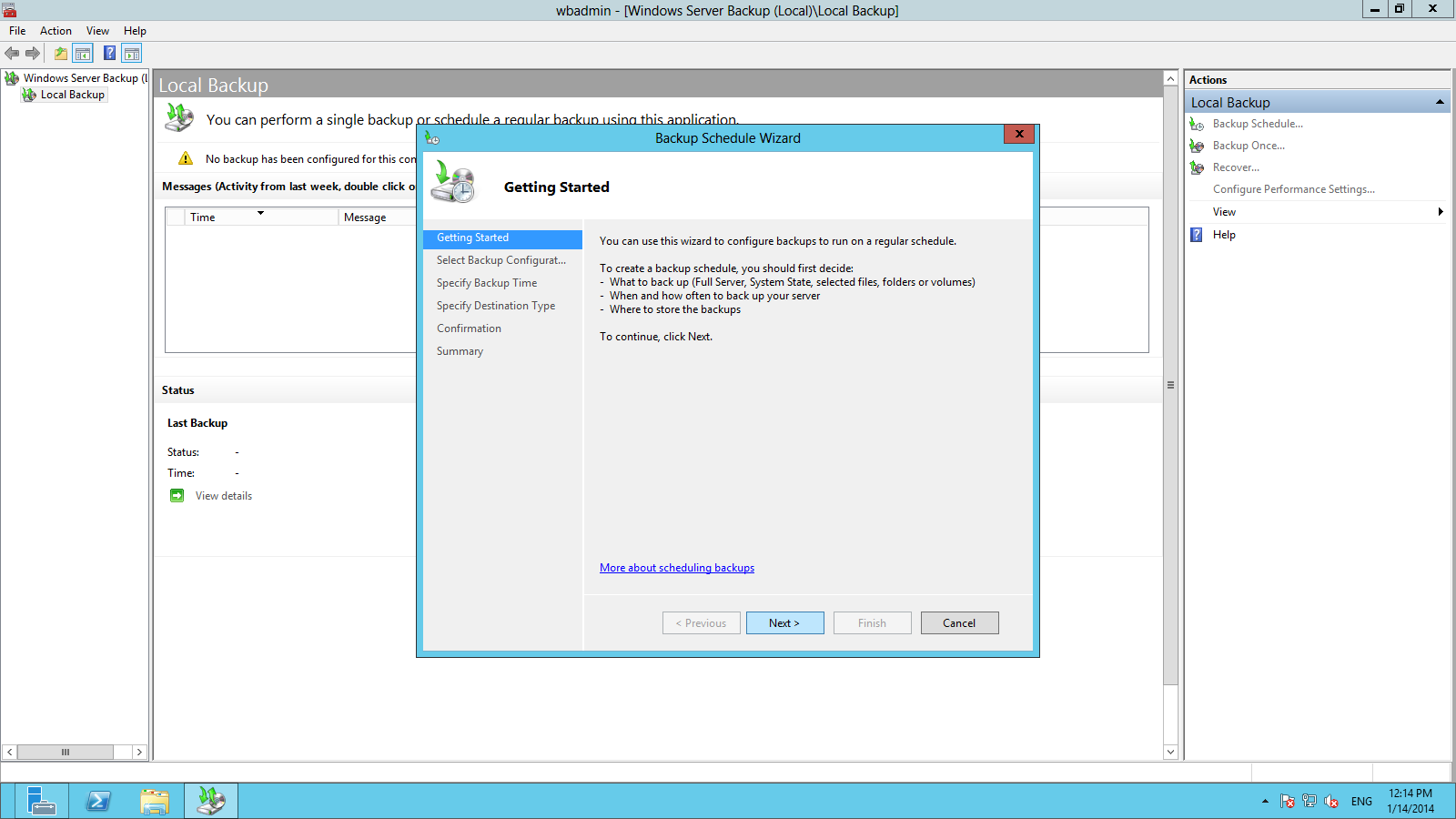
Task: Click the Action Center flag tray icon
Action: click(1287, 802)
